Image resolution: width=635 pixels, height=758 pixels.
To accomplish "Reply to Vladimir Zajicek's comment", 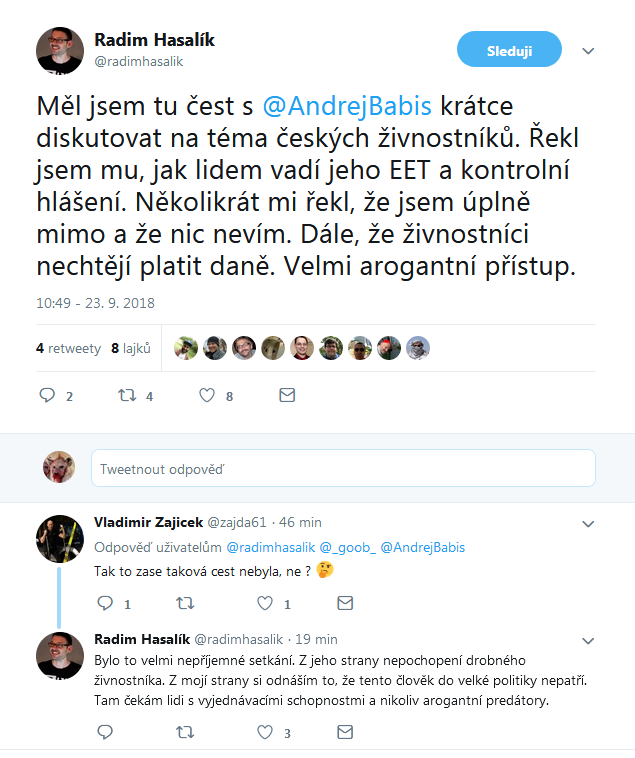I will click(x=104, y=603).
